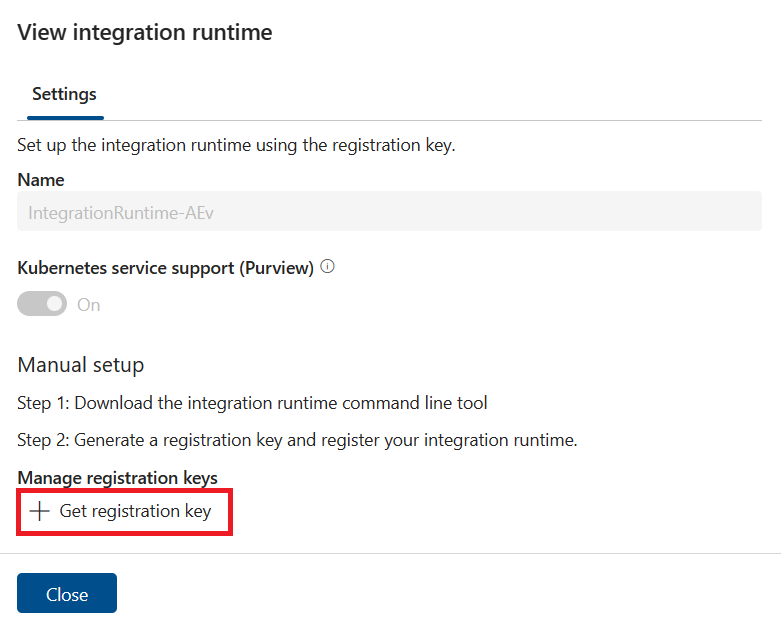This screenshot has height=635, width=781.
Task: Click the Get registration key link text
Action: (135, 511)
